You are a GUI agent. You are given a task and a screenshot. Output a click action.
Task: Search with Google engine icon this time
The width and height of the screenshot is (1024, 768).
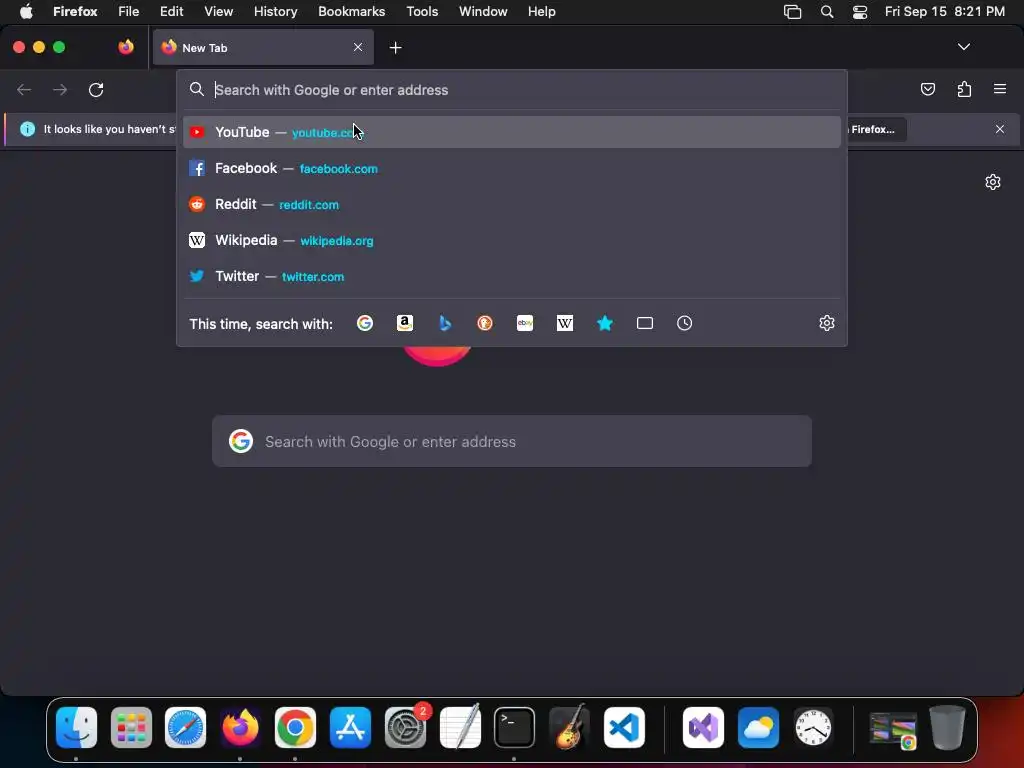pyautogui.click(x=365, y=323)
